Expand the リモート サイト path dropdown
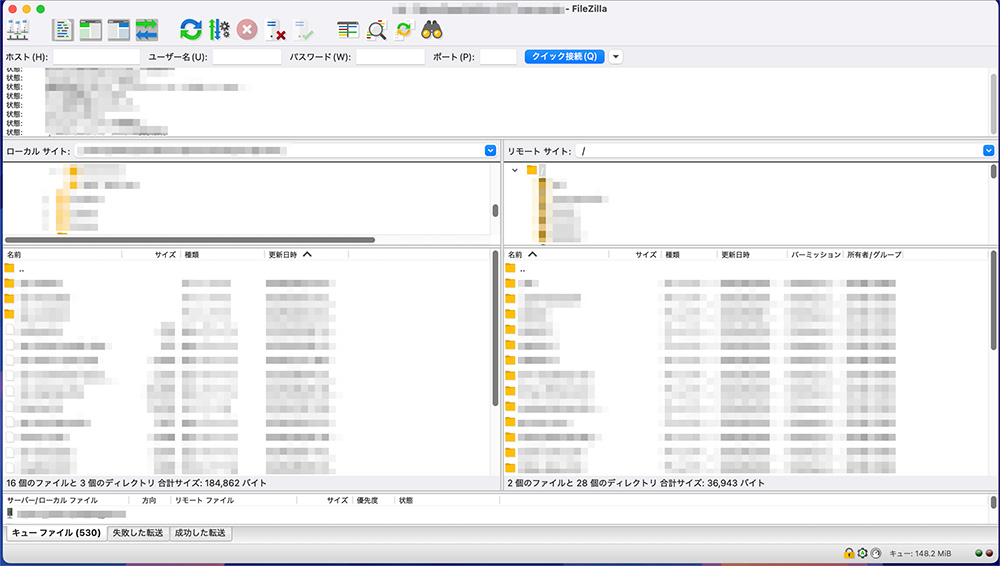Image resolution: width=1000 pixels, height=566 pixels. click(x=988, y=151)
